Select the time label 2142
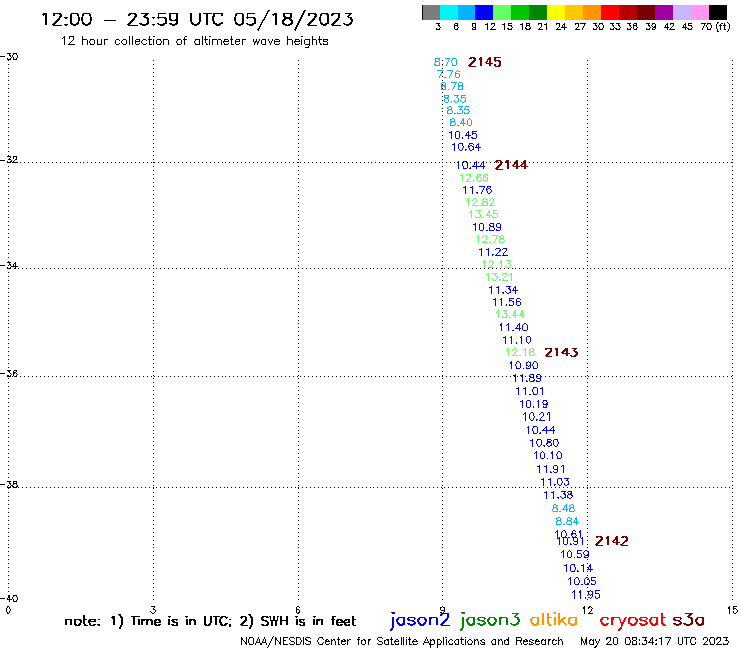Viewport: 740px width, 650px height. (612, 541)
